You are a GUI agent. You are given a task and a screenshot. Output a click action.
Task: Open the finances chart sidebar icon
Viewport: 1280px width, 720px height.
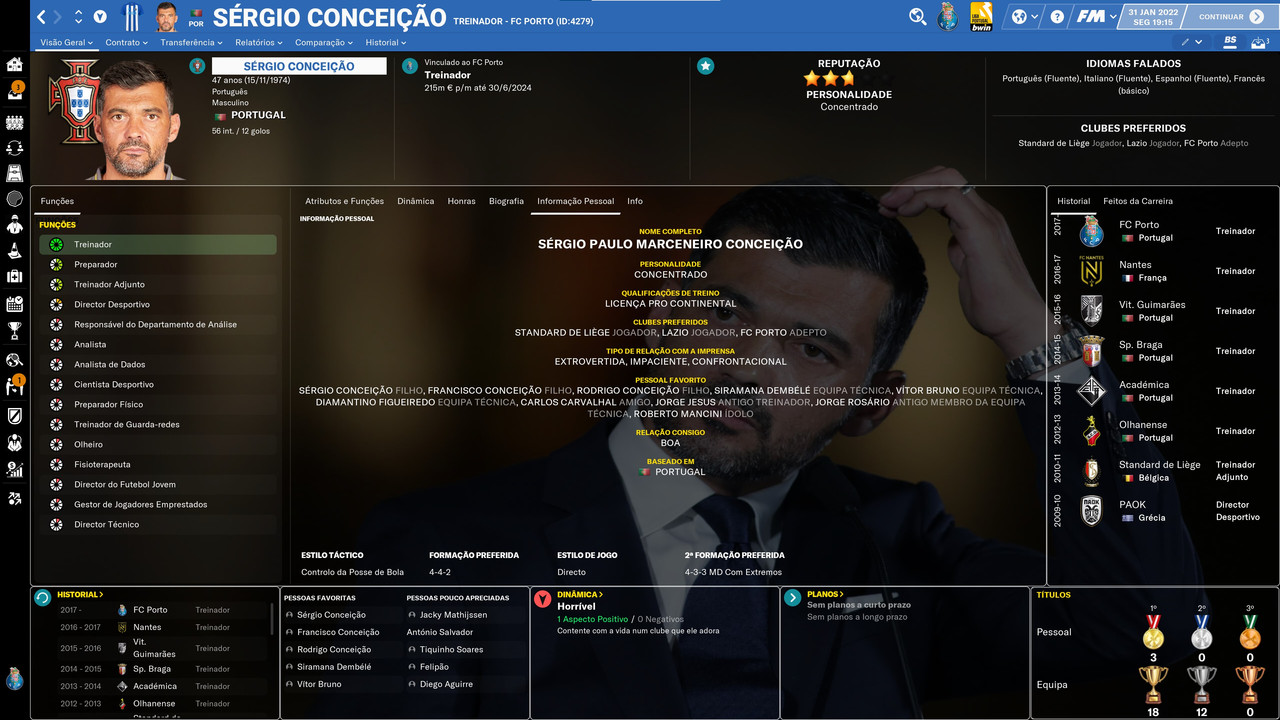point(14,468)
